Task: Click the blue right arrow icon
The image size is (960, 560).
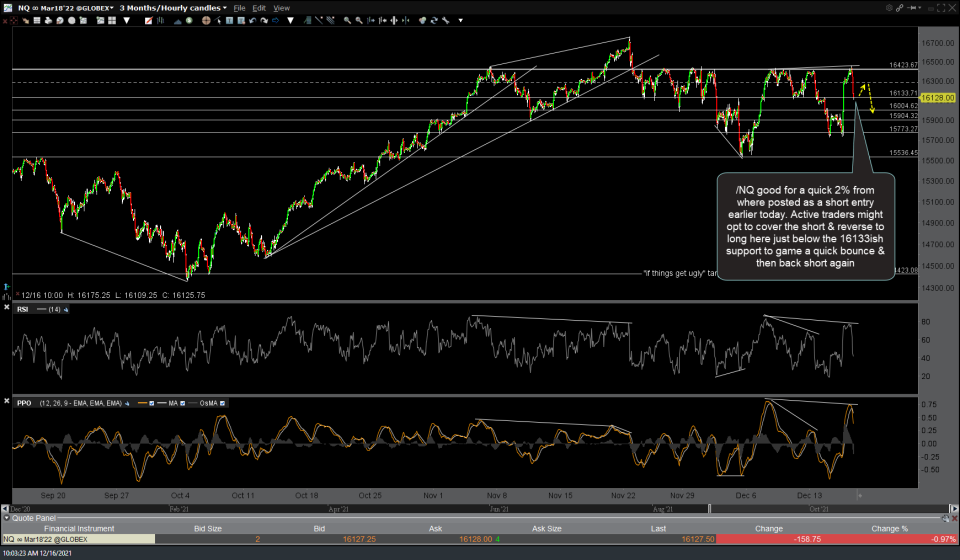Action: coord(276,20)
